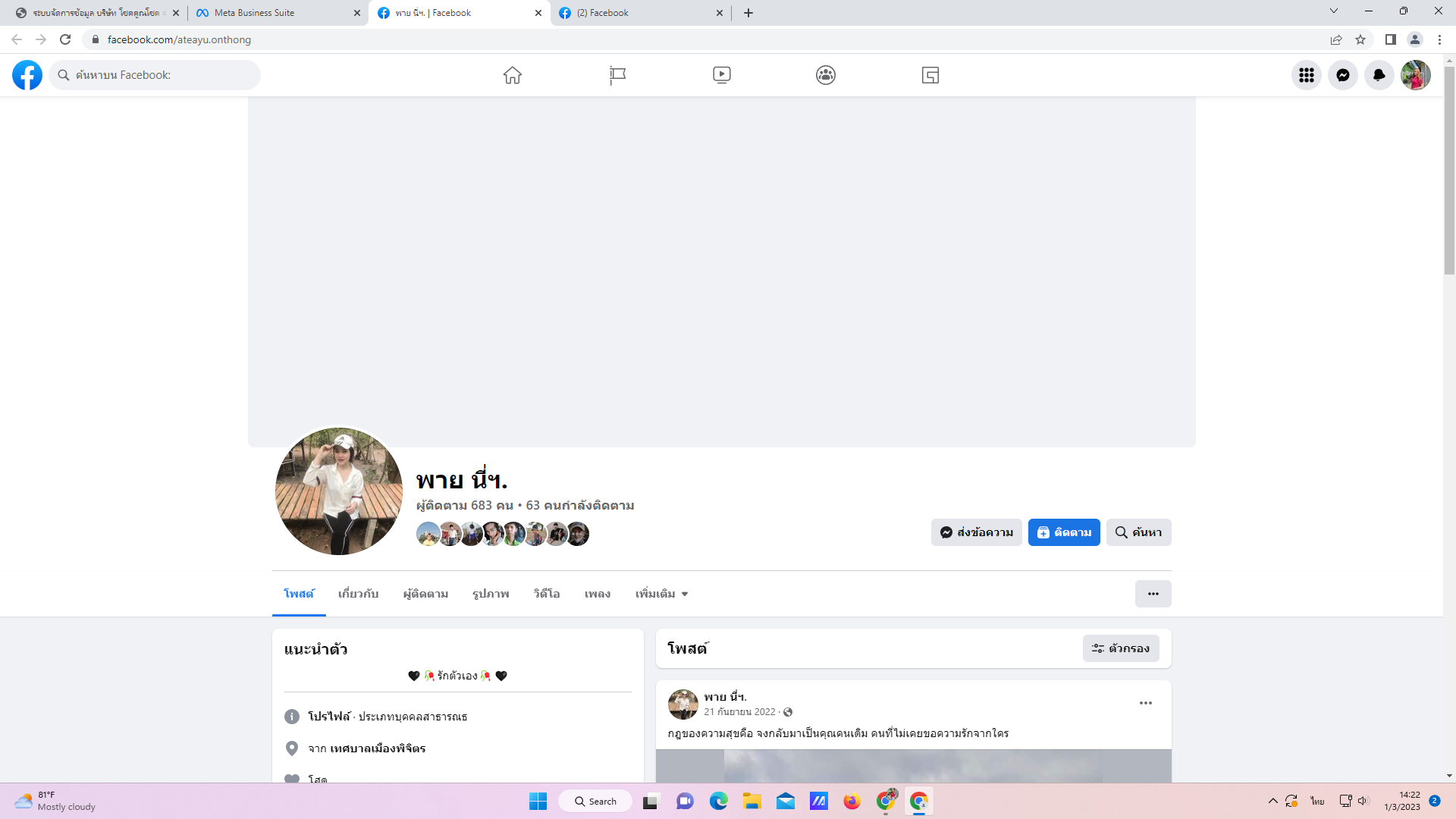Expand the เพิ่มเติม dropdown tab
Viewport: 1456px width, 819px height.
pyautogui.click(x=661, y=594)
